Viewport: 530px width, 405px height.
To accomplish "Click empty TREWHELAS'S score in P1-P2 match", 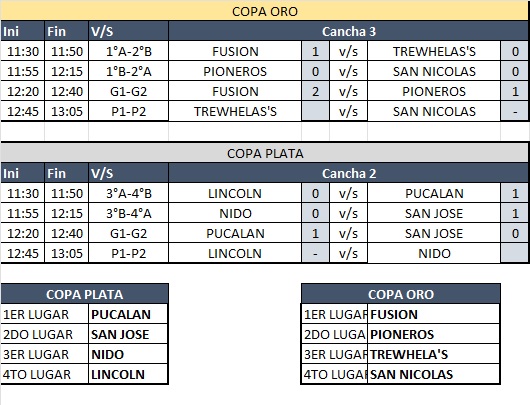I will click(315, 111).
